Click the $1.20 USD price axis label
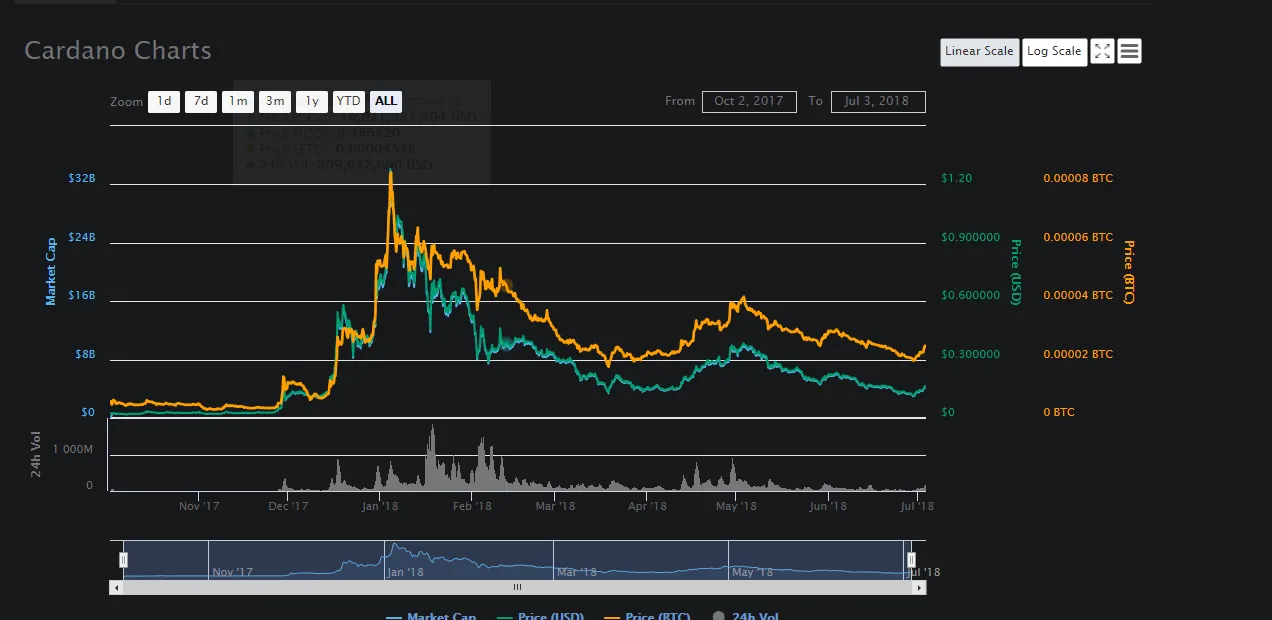 click(x=957, y=178)
